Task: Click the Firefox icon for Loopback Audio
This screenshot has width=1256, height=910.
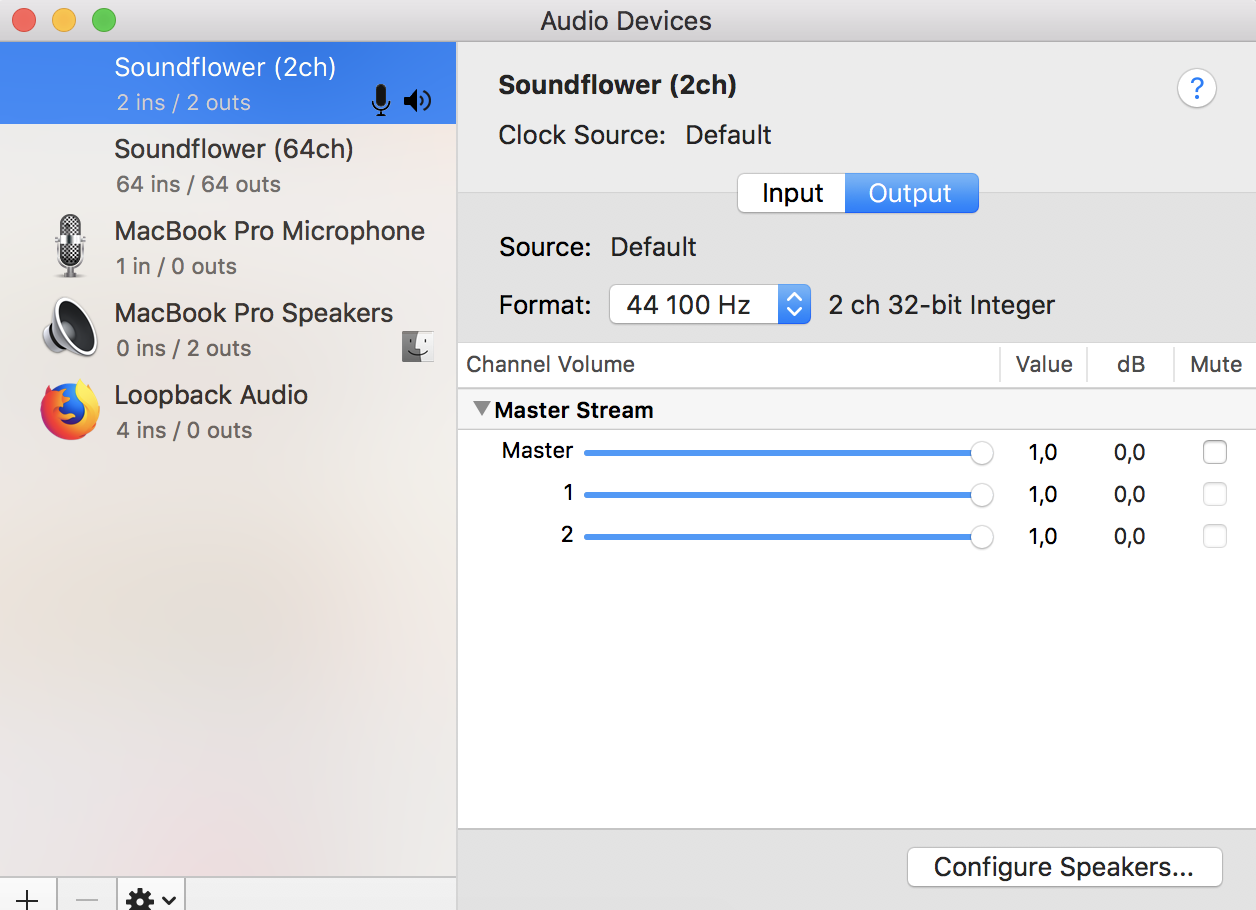Action: 69,411
